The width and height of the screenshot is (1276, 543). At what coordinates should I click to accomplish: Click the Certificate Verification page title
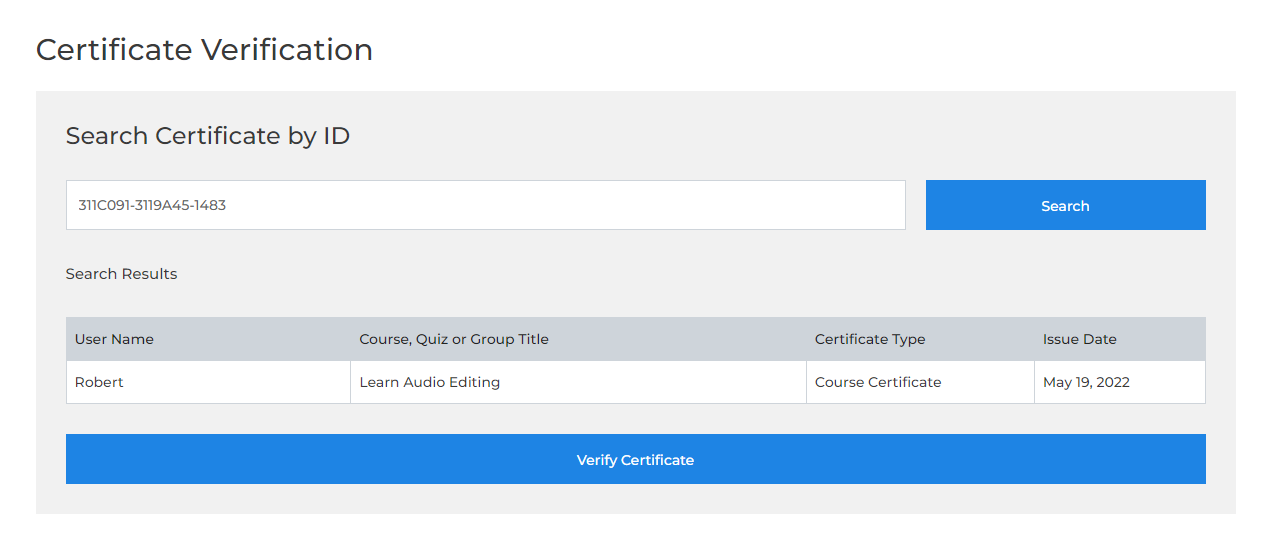coord(204,50)
